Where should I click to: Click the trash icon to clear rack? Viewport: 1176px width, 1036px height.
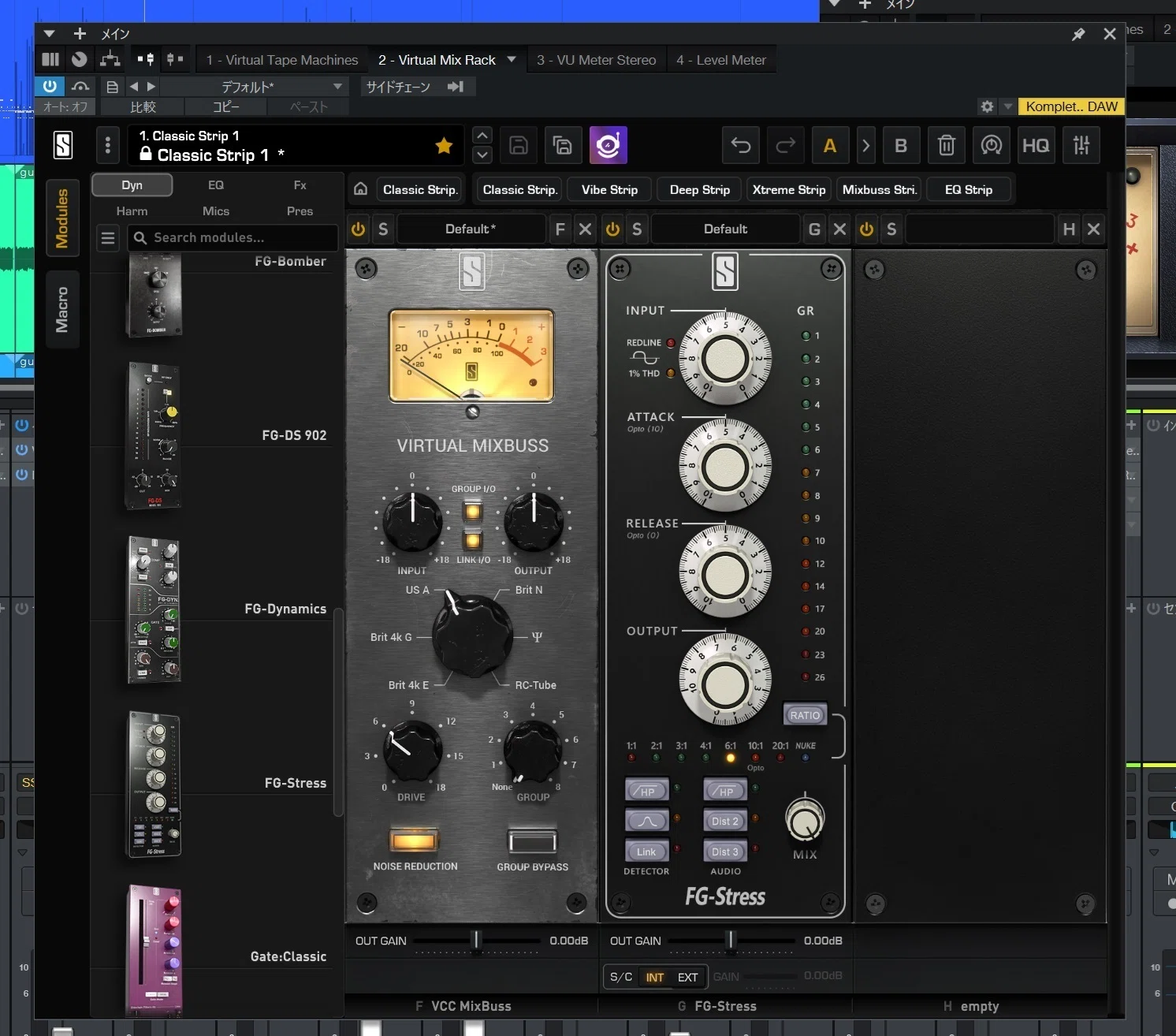click(946, 145)
